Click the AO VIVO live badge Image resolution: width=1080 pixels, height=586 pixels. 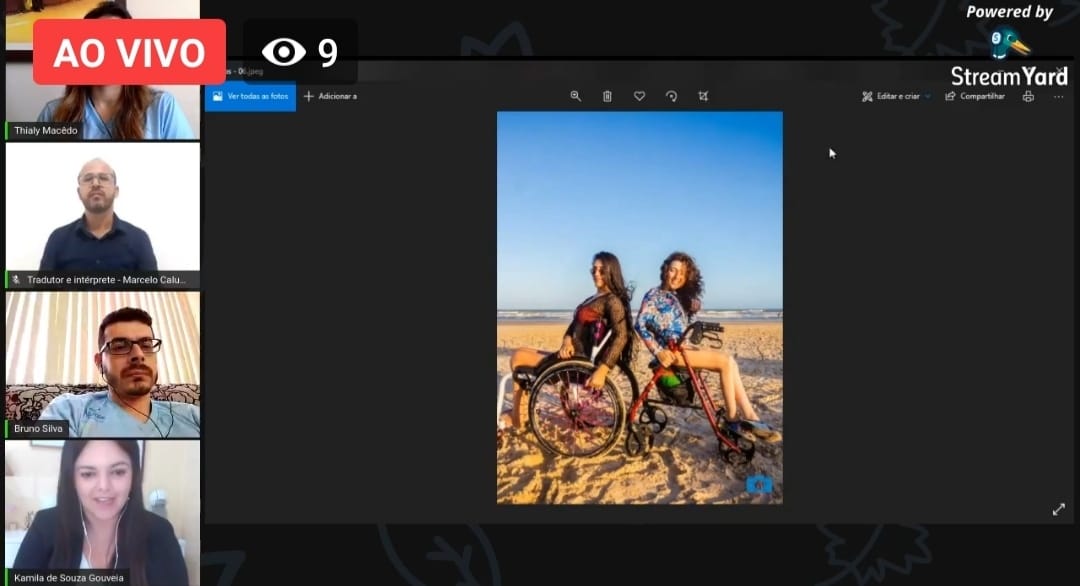point(129,52)
